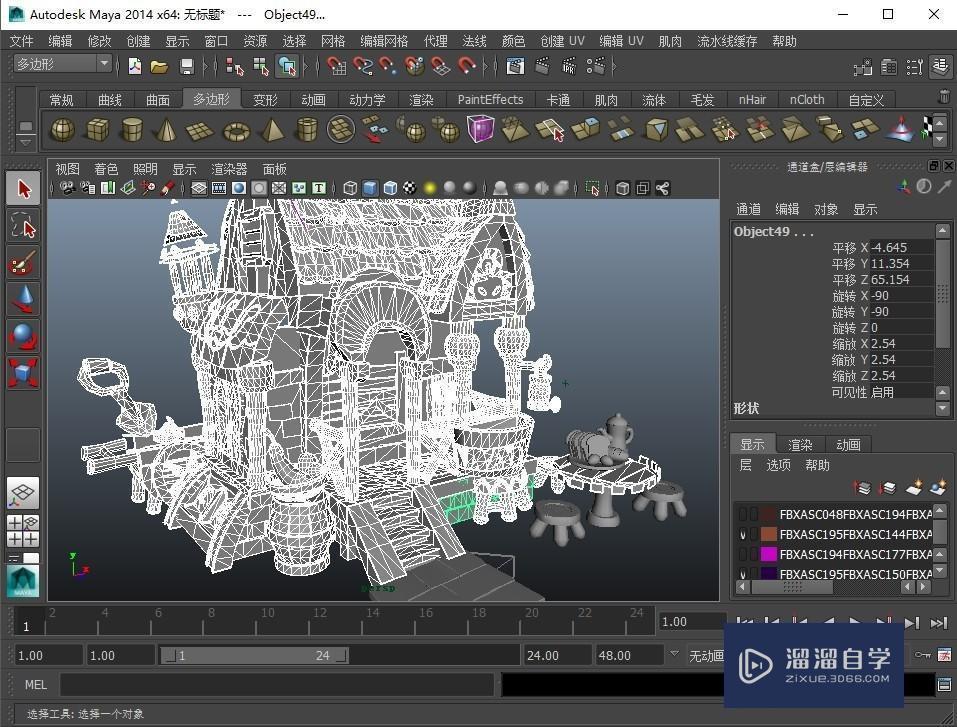Create a polygon torus from shelf
The height and width of the screenshot is (727, 957).
click(237, 129)
